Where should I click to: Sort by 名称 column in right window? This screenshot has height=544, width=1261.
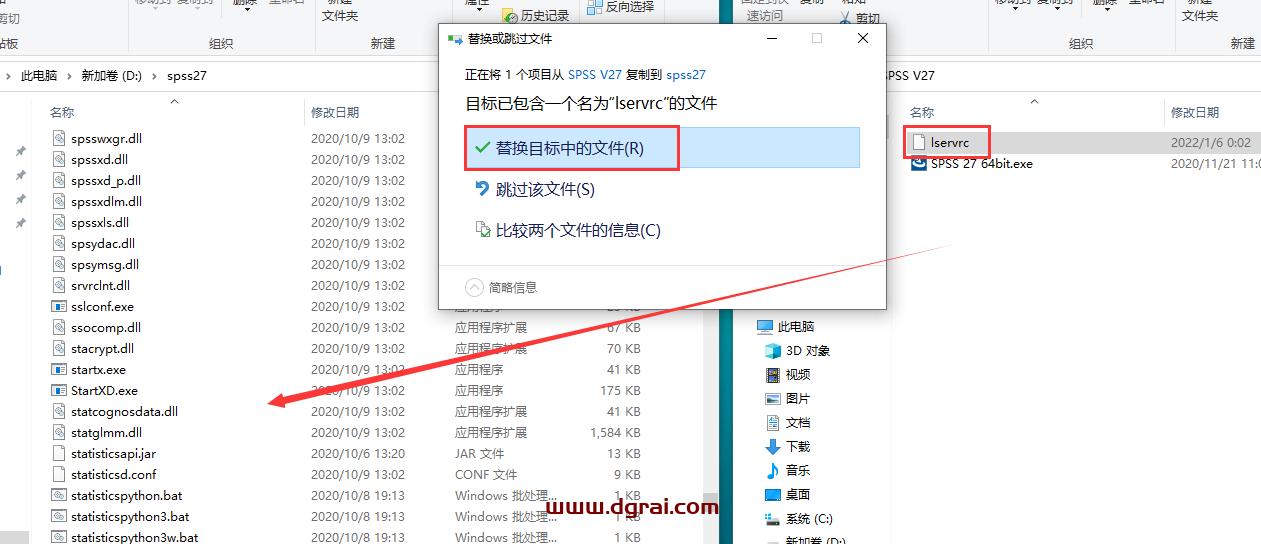pos(922,113)
